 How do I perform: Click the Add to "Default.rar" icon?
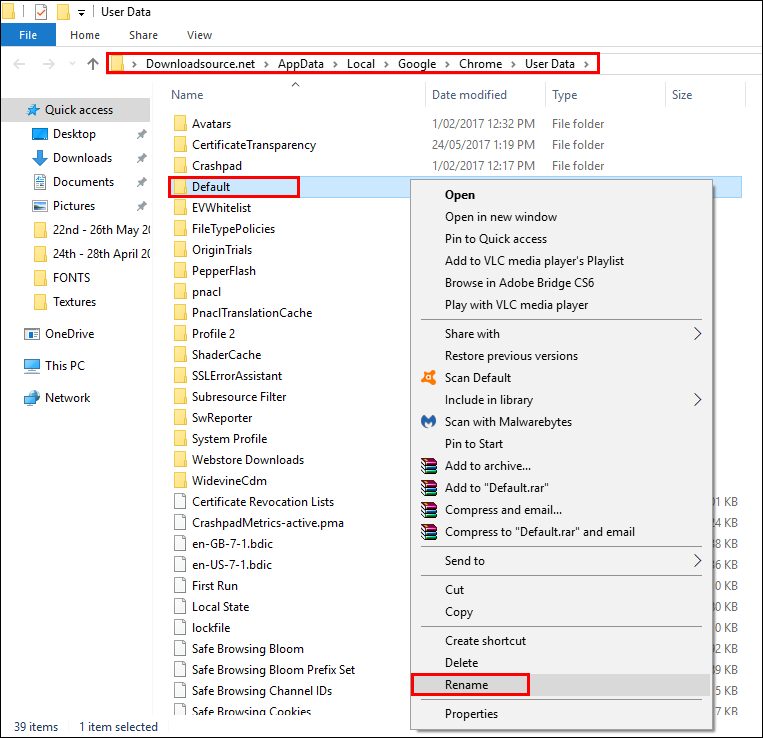coord(429,487)
